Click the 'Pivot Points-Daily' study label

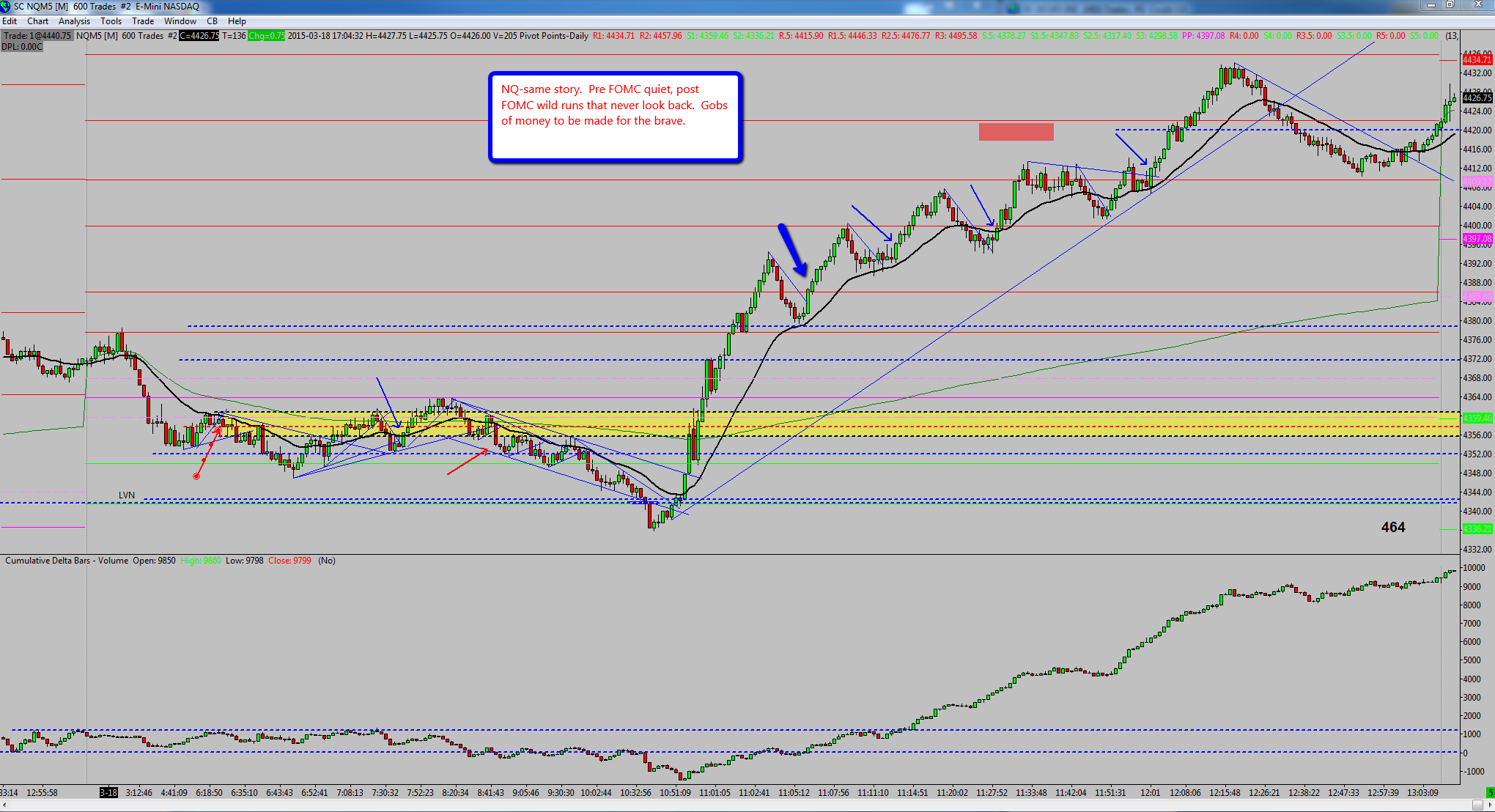pyautogui.click(x=554, y=36)
